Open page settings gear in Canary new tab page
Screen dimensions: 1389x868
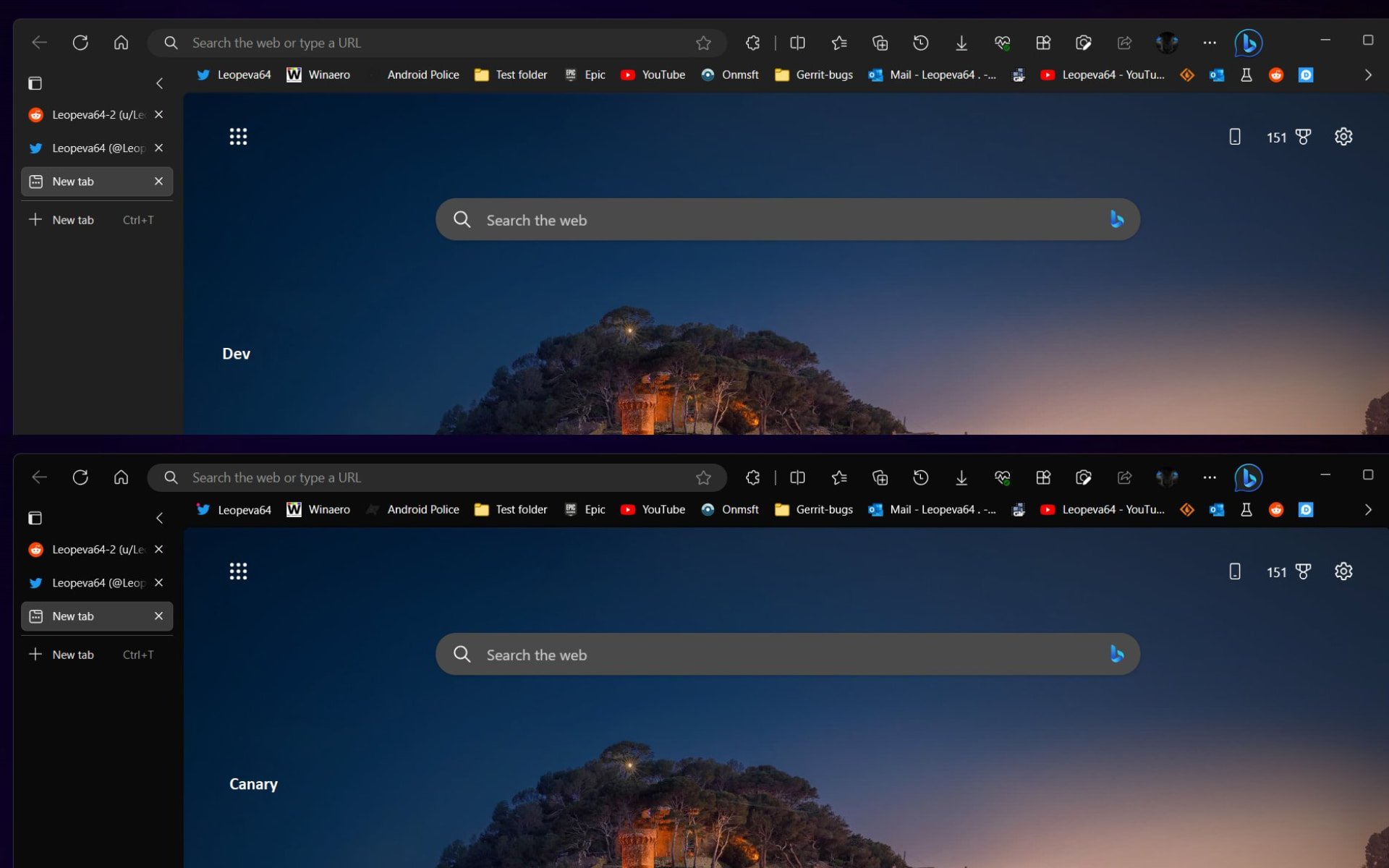tap(1343, 571)
